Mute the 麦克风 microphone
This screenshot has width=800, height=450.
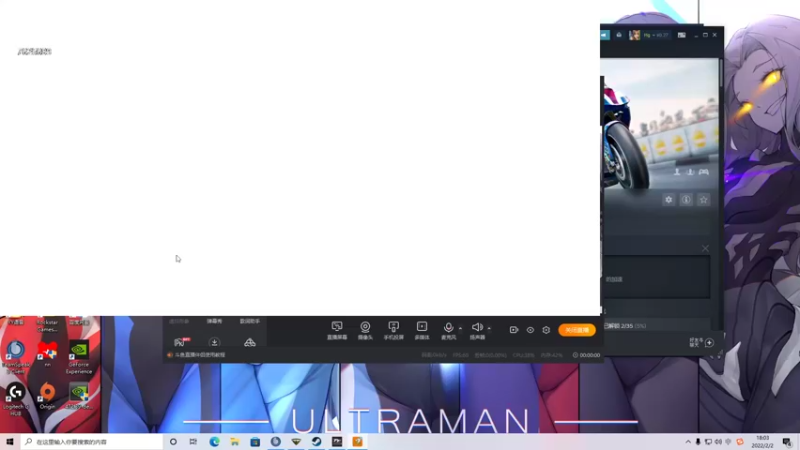tap(448, 331)
